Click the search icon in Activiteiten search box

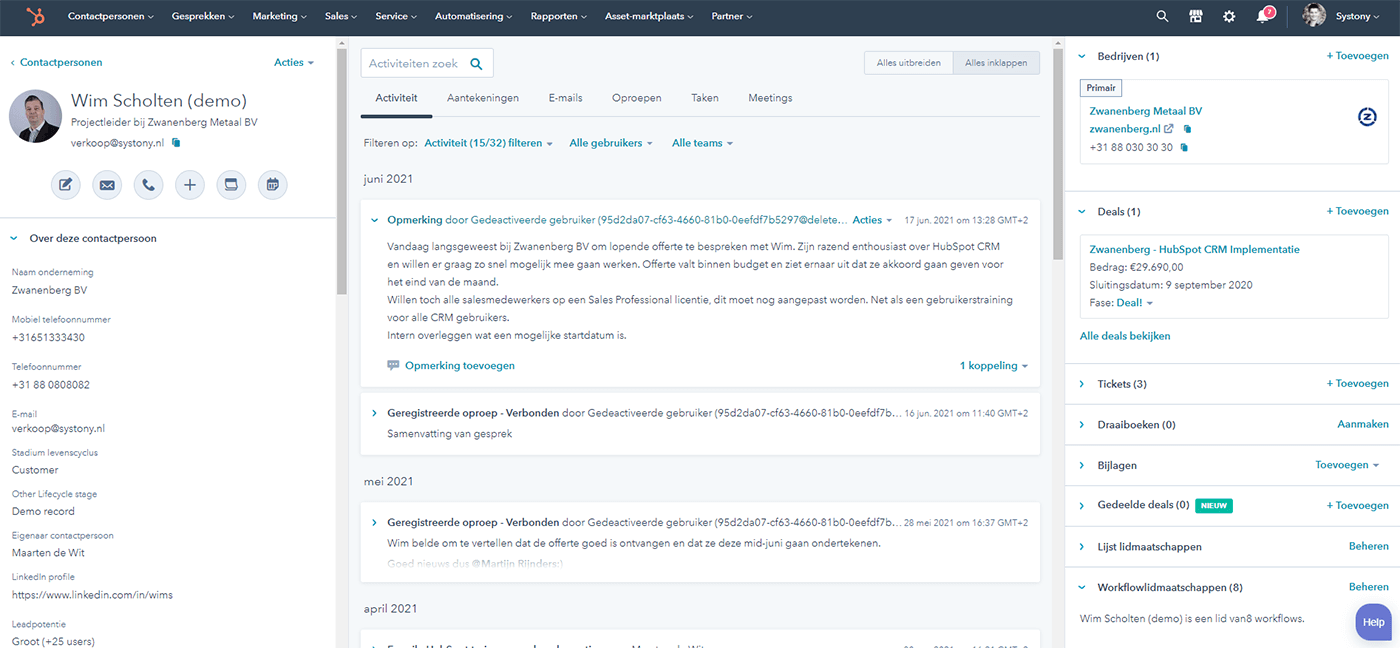coord(476,64)
